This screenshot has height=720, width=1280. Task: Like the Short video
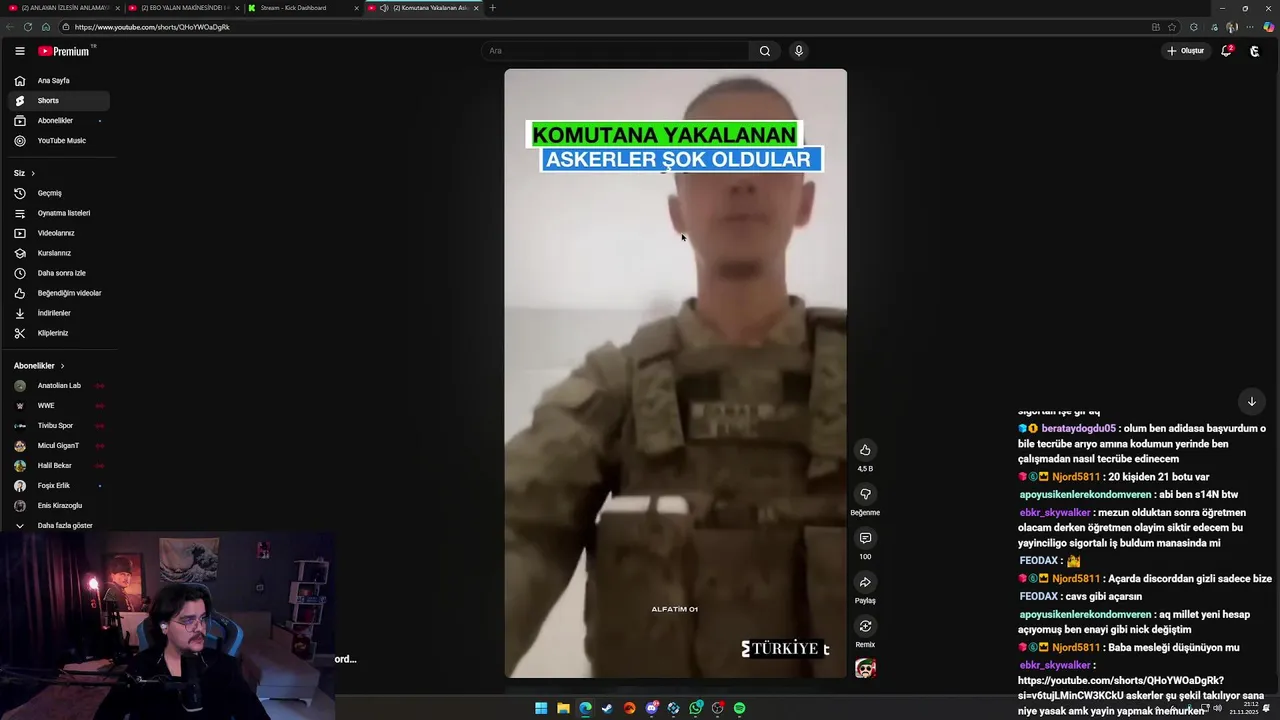pyautogui.click(x=865, y=450)
